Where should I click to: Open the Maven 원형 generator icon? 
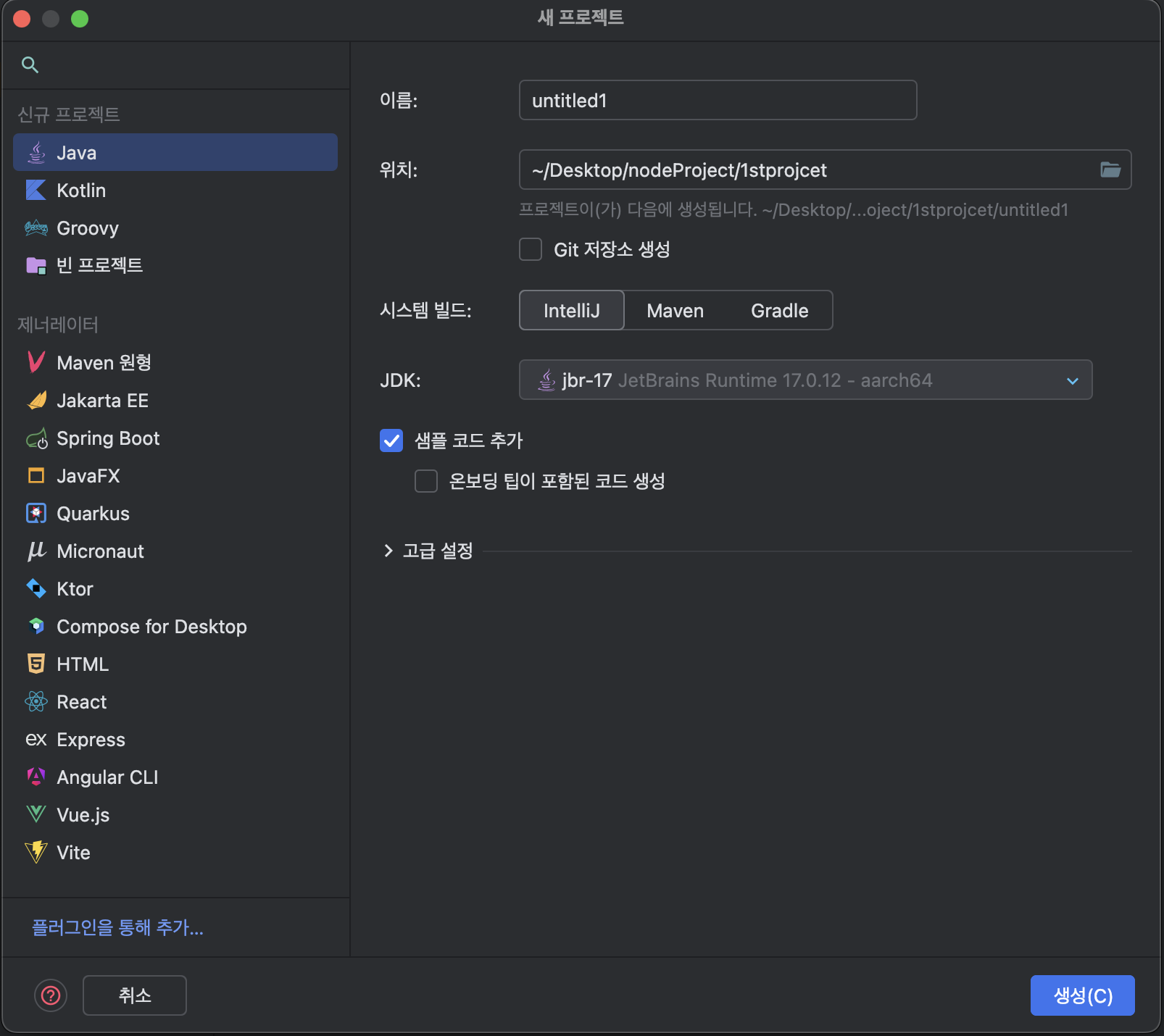(36, 362)
